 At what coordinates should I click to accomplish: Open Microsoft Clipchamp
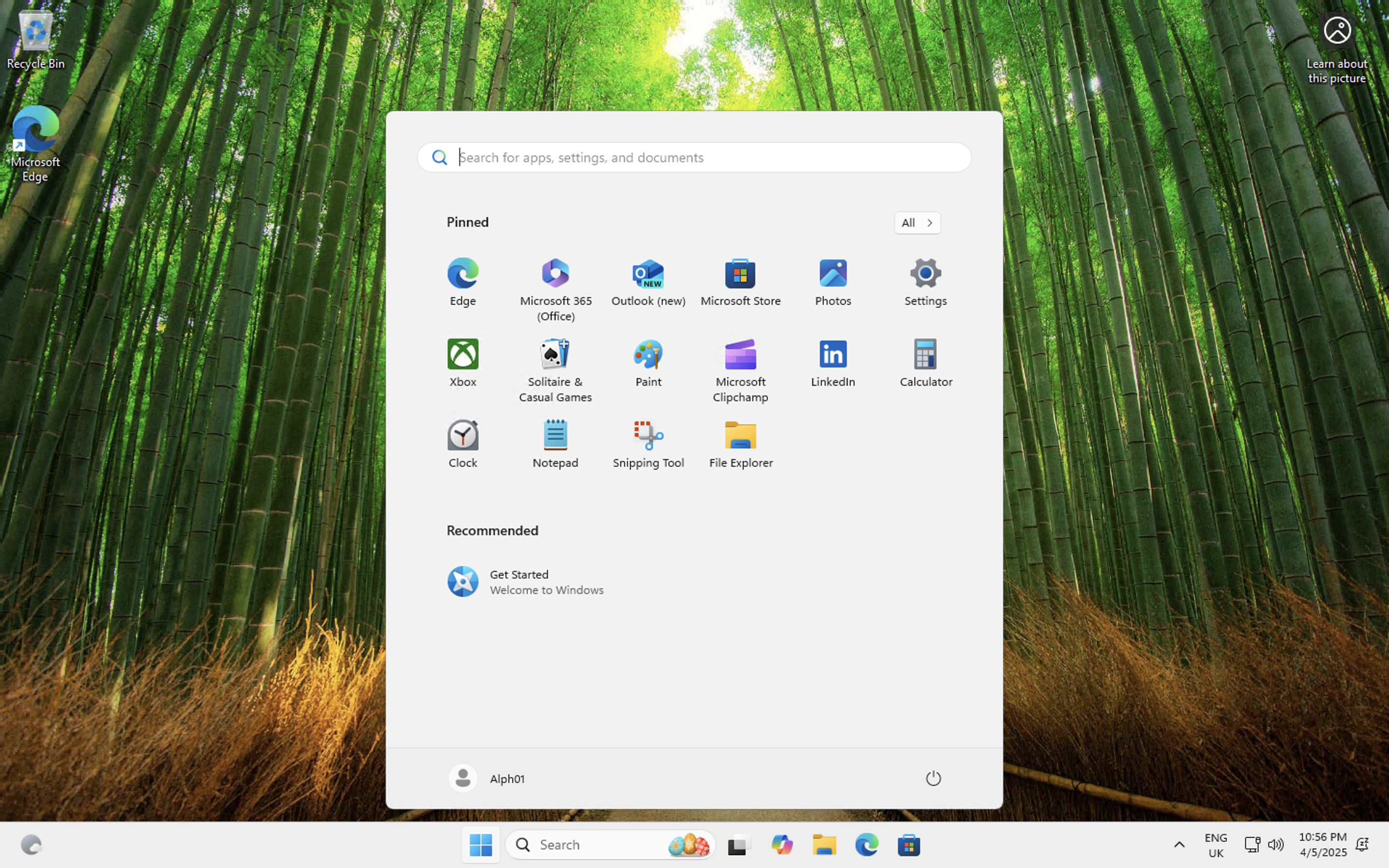pyautogui.click(x=740, y=371)
